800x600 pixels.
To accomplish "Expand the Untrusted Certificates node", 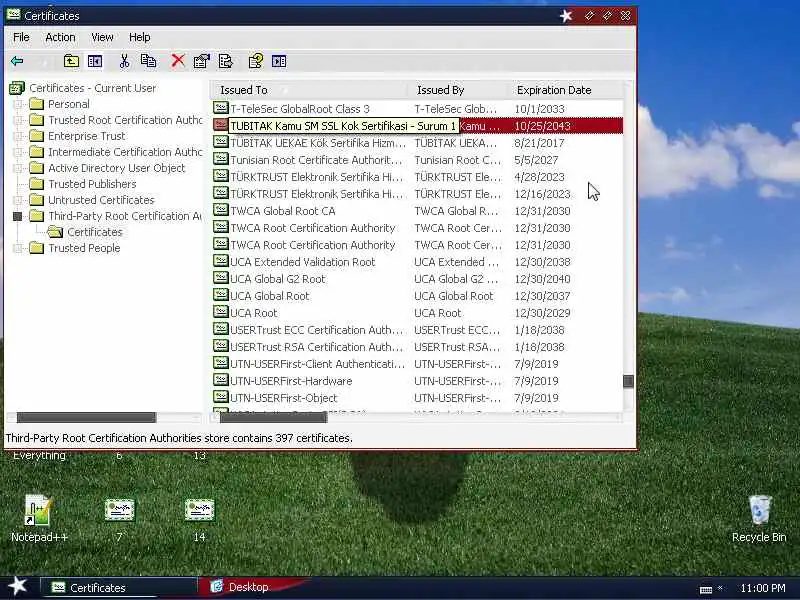I will point(18,200).
